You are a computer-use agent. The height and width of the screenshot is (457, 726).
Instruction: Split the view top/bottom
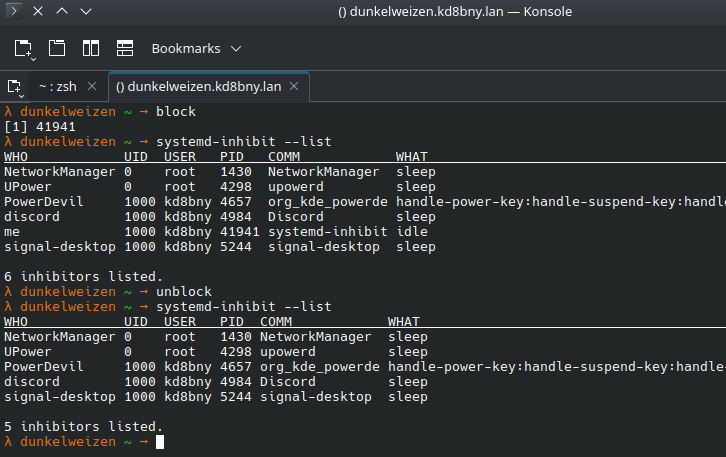click(x=125, y=48)
